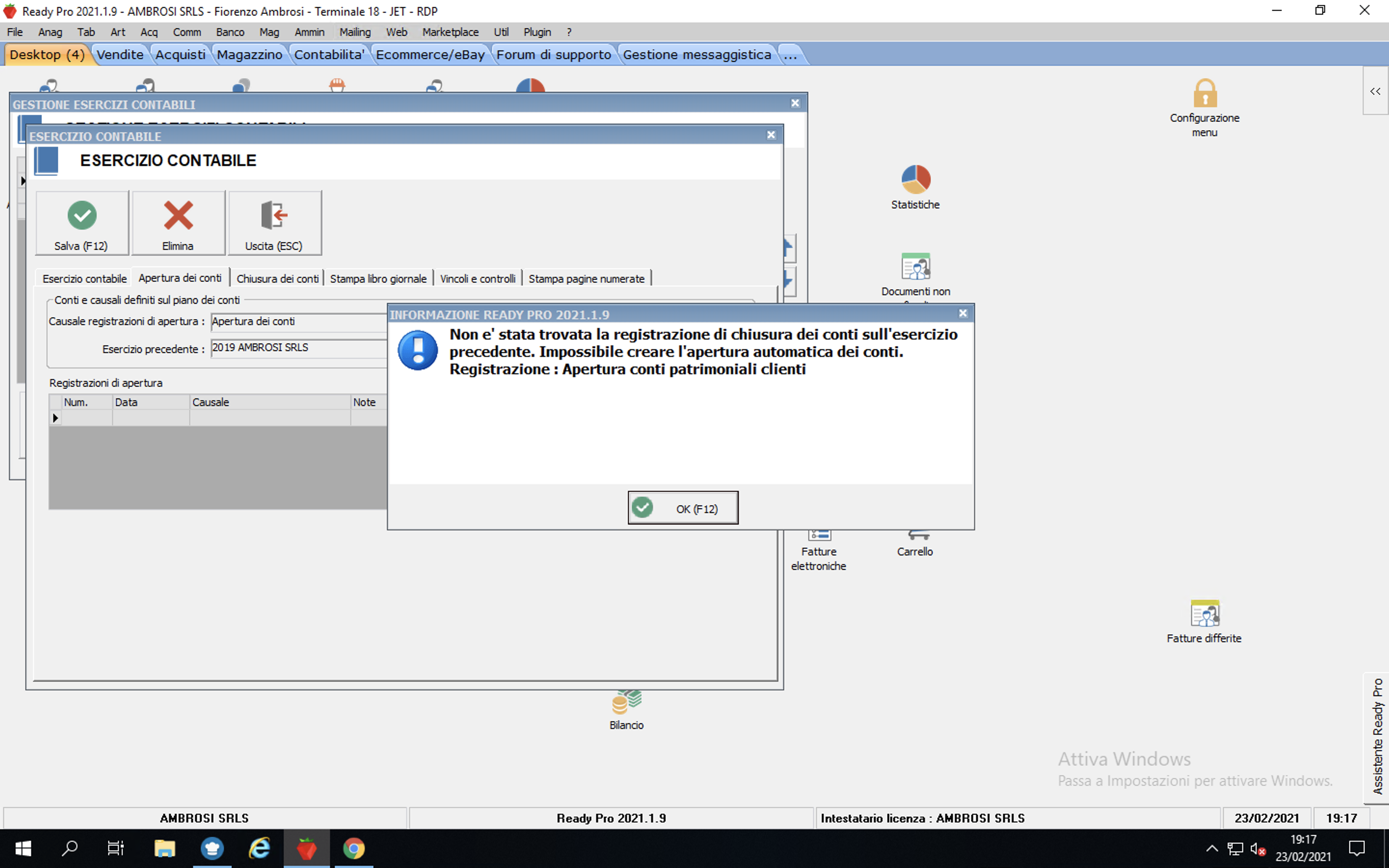Click the Data column header

(x=151, y=402)
